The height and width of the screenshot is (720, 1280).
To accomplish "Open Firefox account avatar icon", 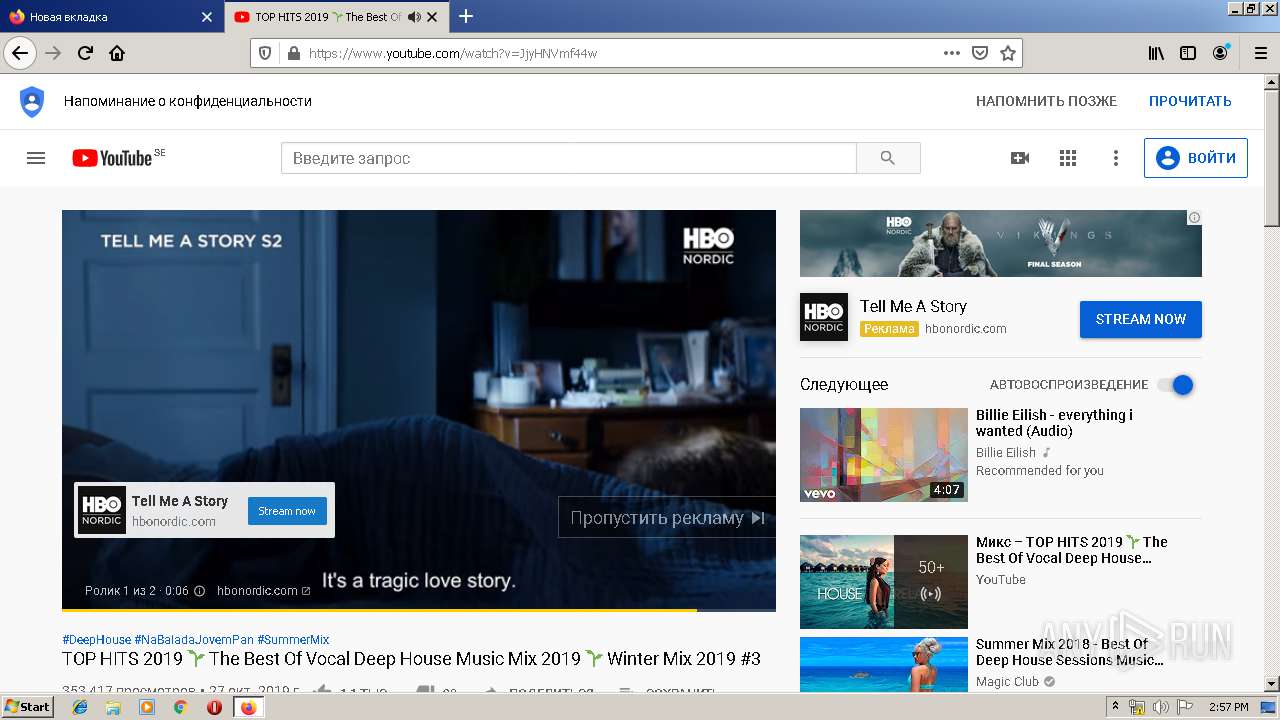I will (x=1220, y=53).
